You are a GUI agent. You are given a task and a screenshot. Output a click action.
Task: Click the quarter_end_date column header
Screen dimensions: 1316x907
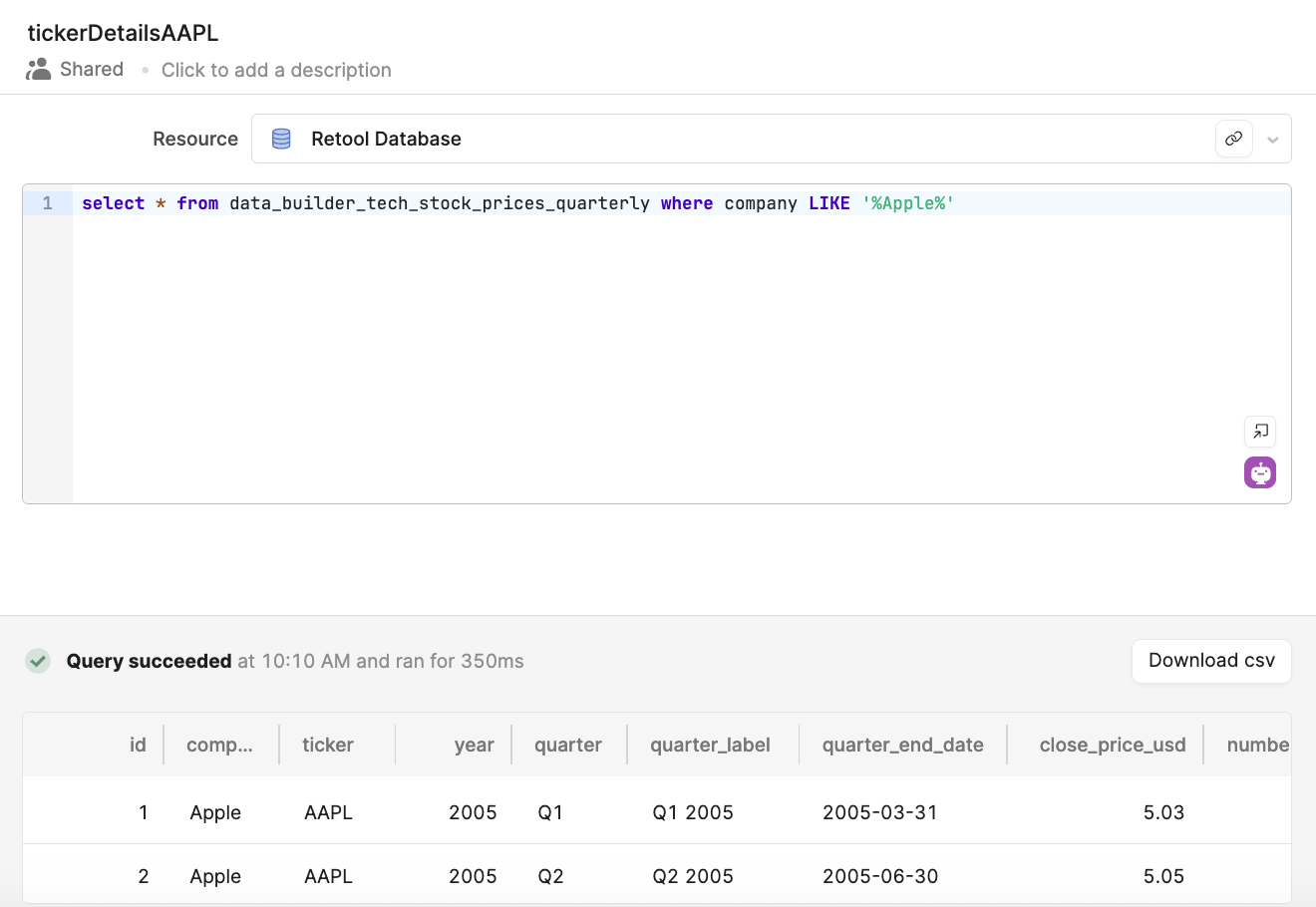pos(902,744)
